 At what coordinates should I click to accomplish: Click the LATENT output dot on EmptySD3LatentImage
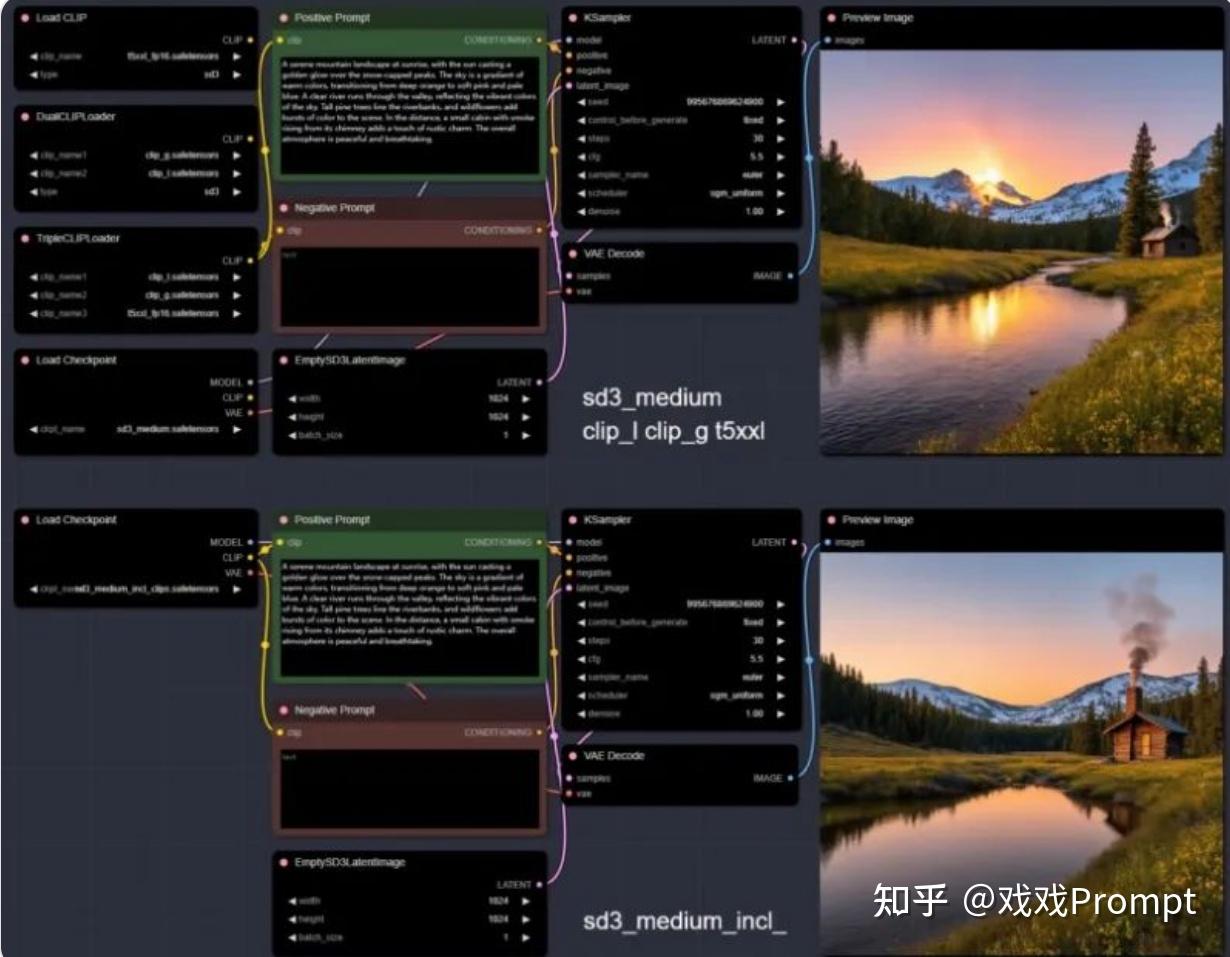pyautogui.click(x=539, y=381)
